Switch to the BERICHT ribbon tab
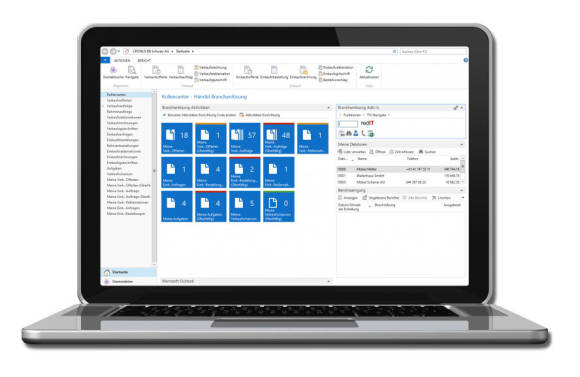The width and height of the screenshot is (580, 377). [144, 61]
